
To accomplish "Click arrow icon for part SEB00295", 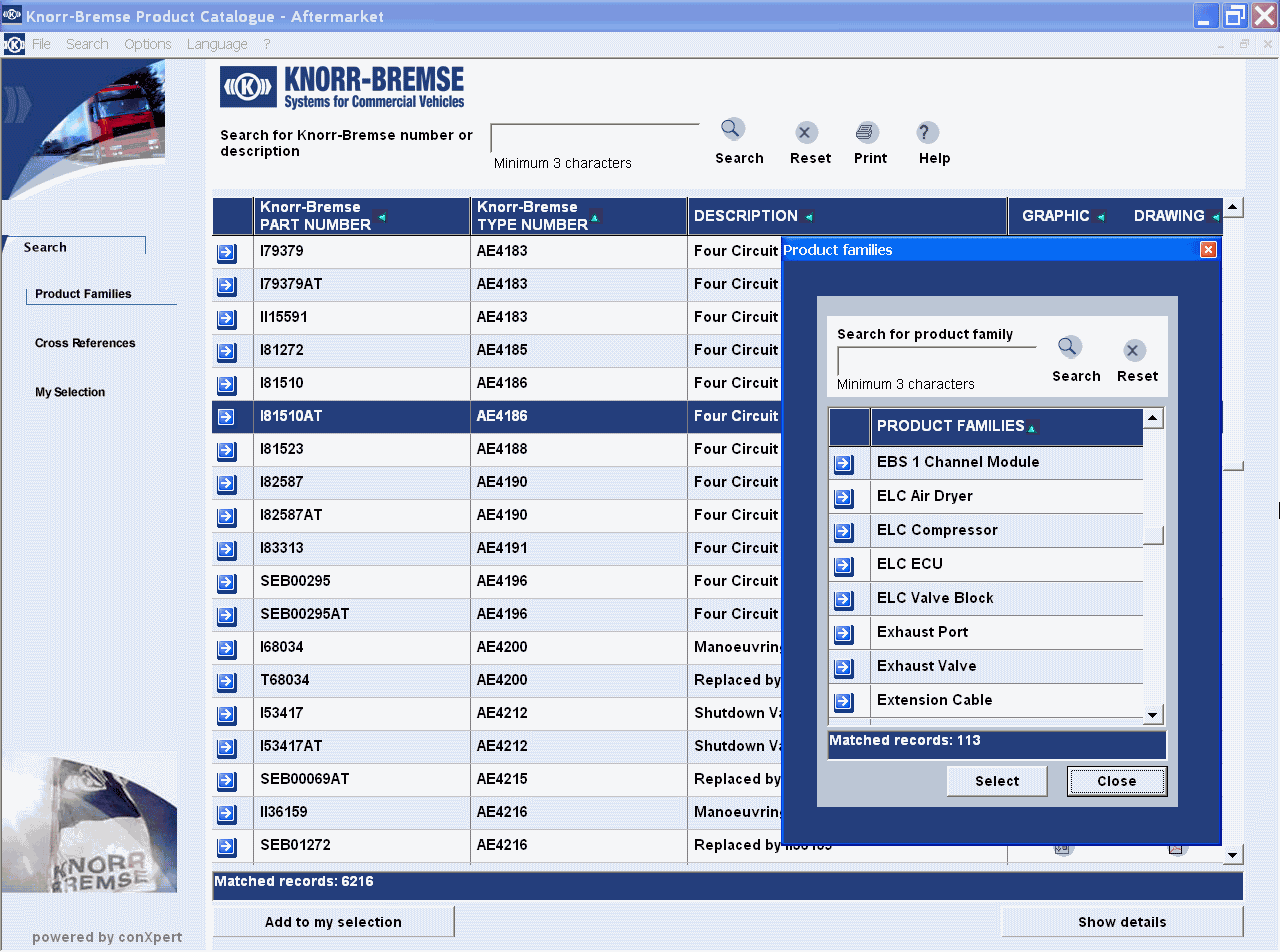I will pos(227,583).
